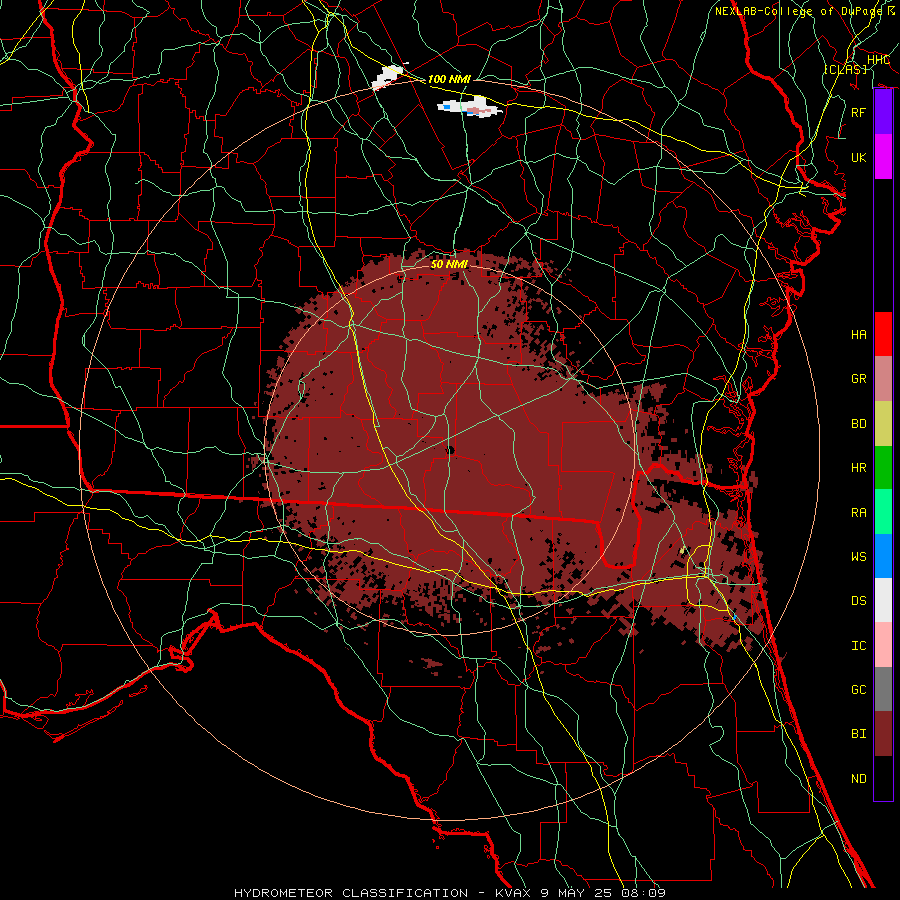Click the ND legend label

[859, 779]
